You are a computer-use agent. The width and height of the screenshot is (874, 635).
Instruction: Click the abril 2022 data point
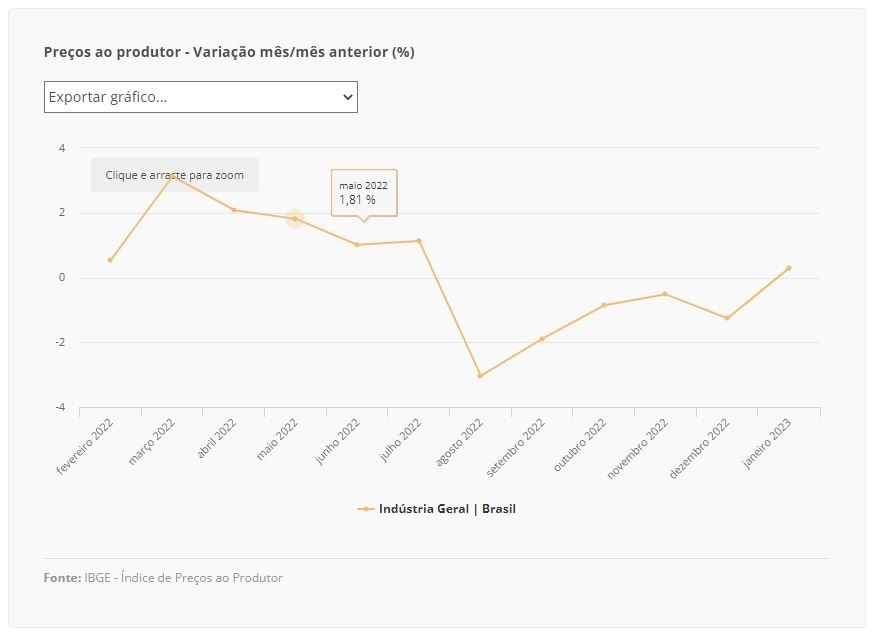[x=234, y=210]
